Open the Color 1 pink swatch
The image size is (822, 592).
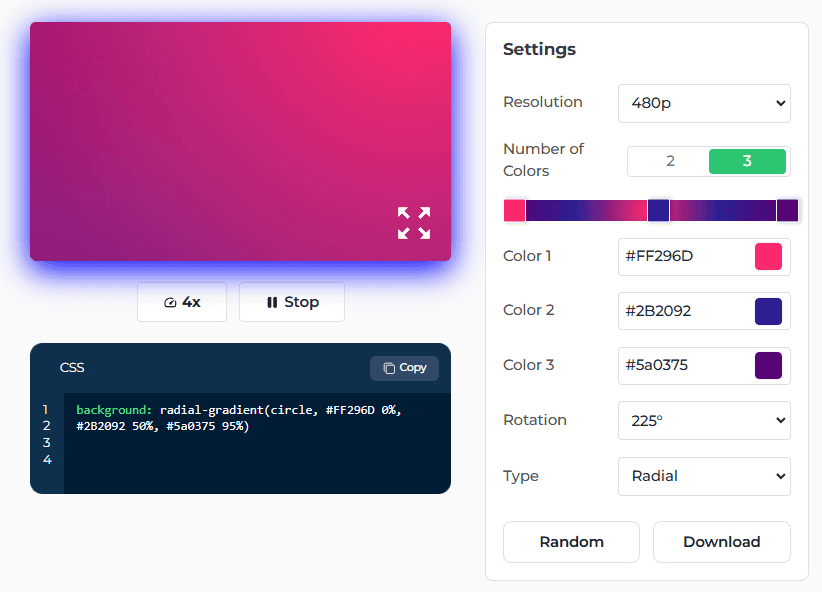[769, 256]
